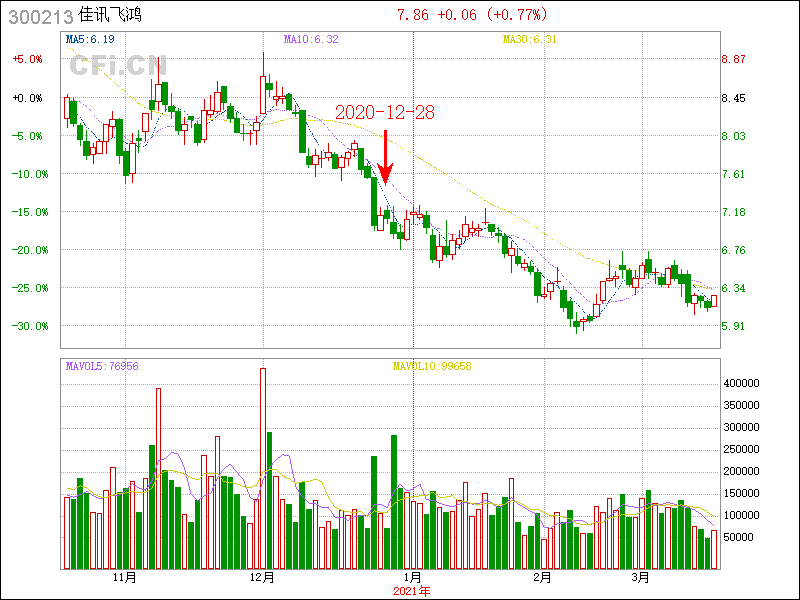The image size is (800, 600).
Task: Click the +5.0% percent axis label
Action: 28,59
